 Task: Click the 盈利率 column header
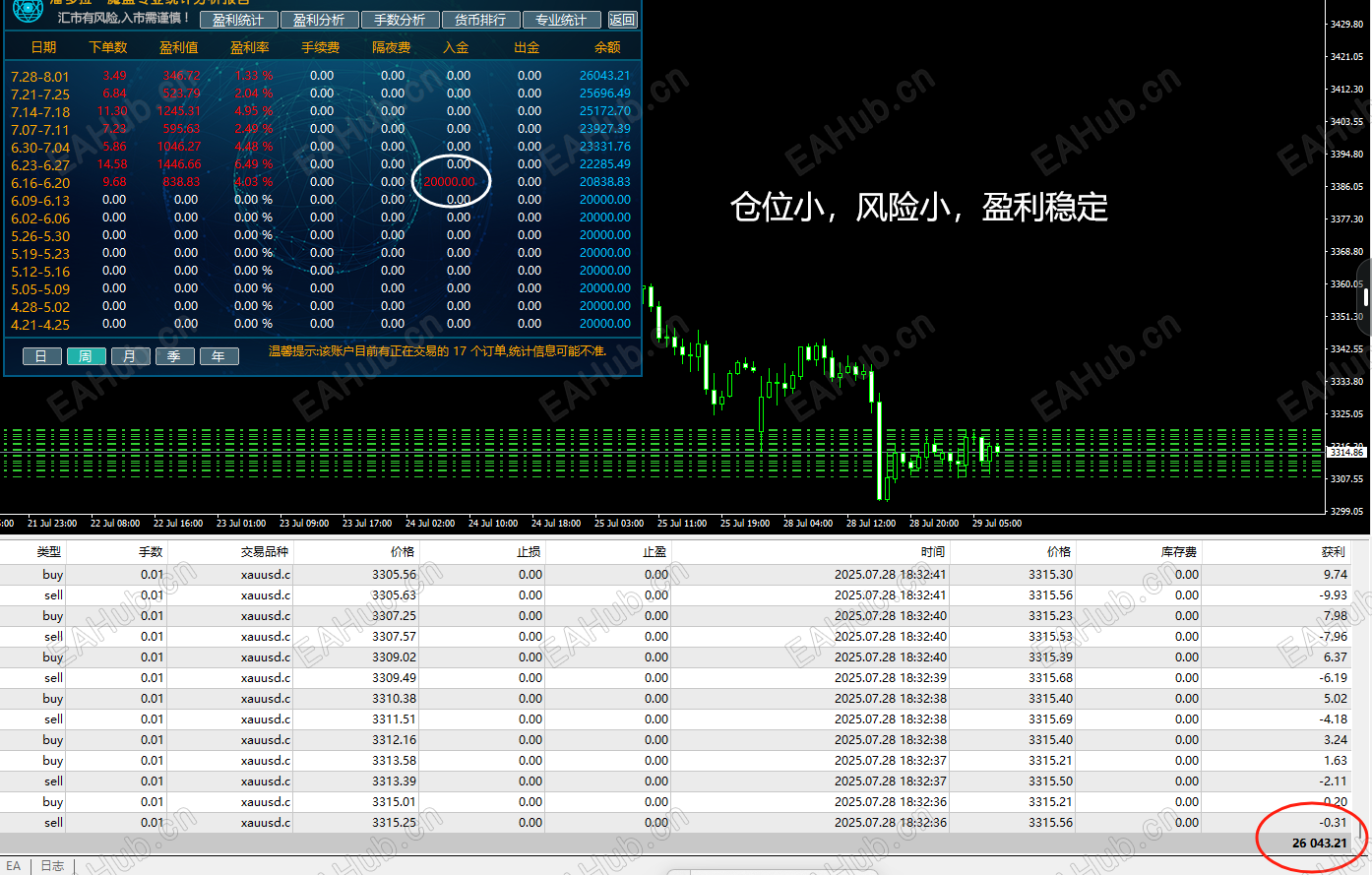[250, 47]
